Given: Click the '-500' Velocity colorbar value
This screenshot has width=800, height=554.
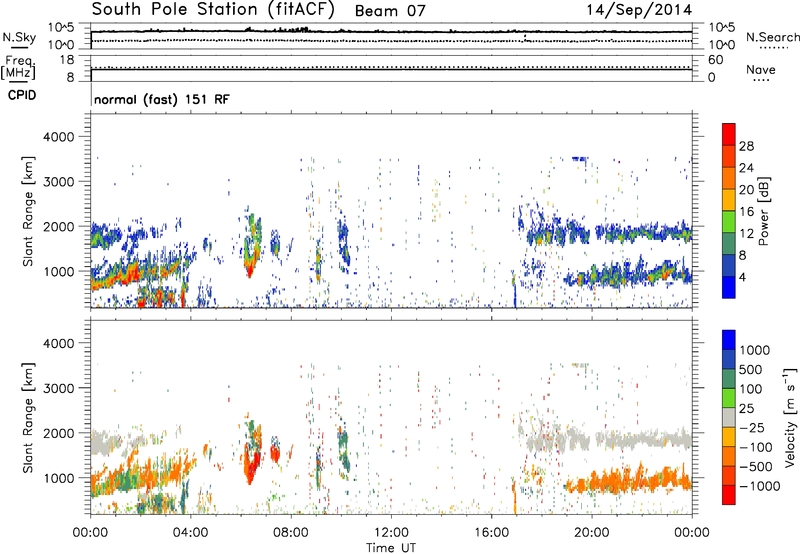Looking at the screenshot, I should pyautogui.click(x=756, y=467).
